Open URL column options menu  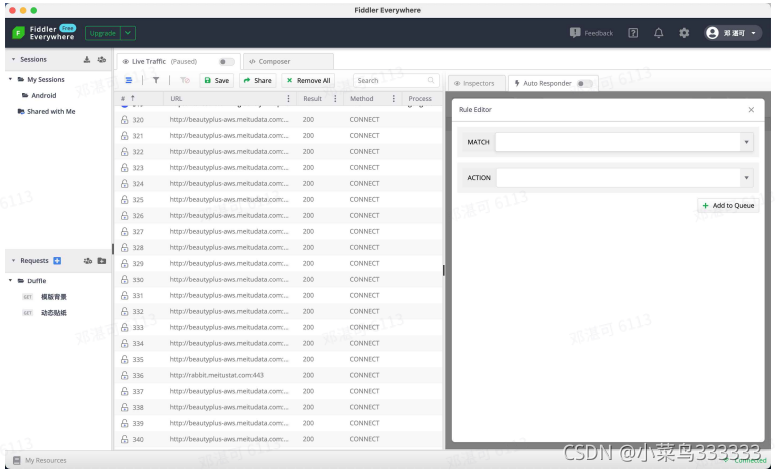[x=289, y=98]
